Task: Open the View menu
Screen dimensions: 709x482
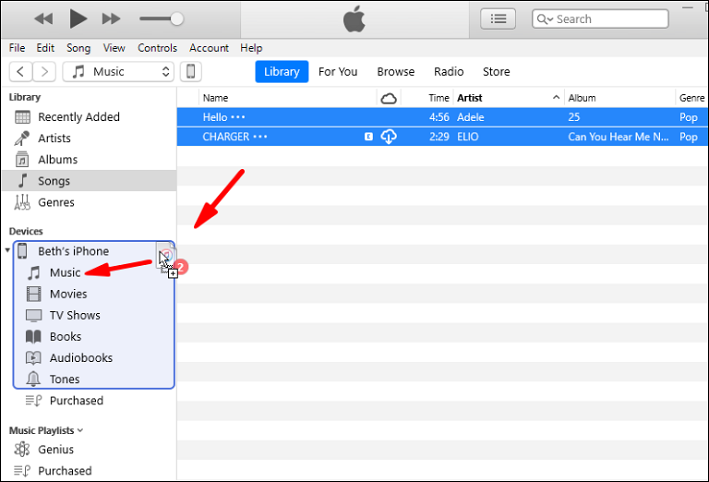Action: 114,48
